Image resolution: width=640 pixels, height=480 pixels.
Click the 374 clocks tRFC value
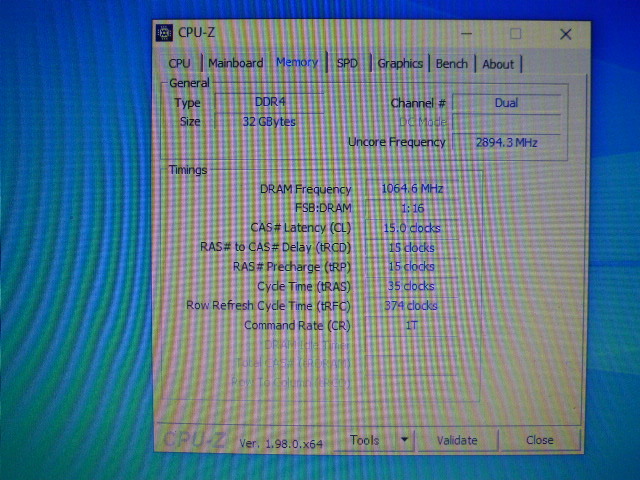coord(411,306)
